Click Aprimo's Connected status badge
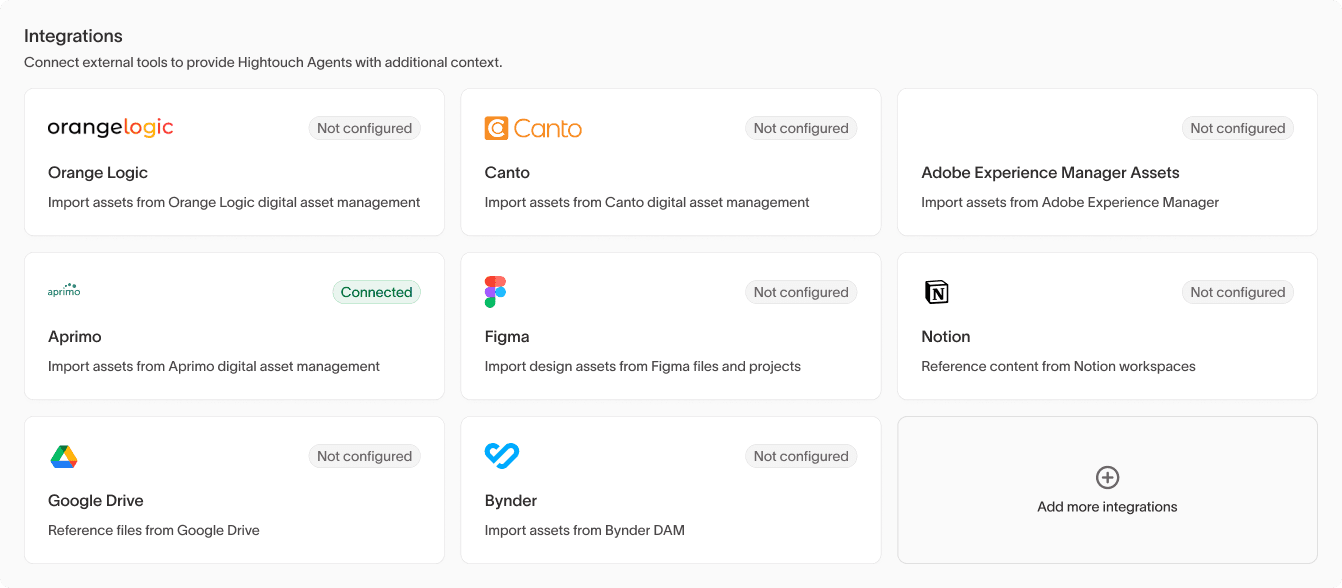This screenshot has height=588, width=1342. (x=376, y=292)
